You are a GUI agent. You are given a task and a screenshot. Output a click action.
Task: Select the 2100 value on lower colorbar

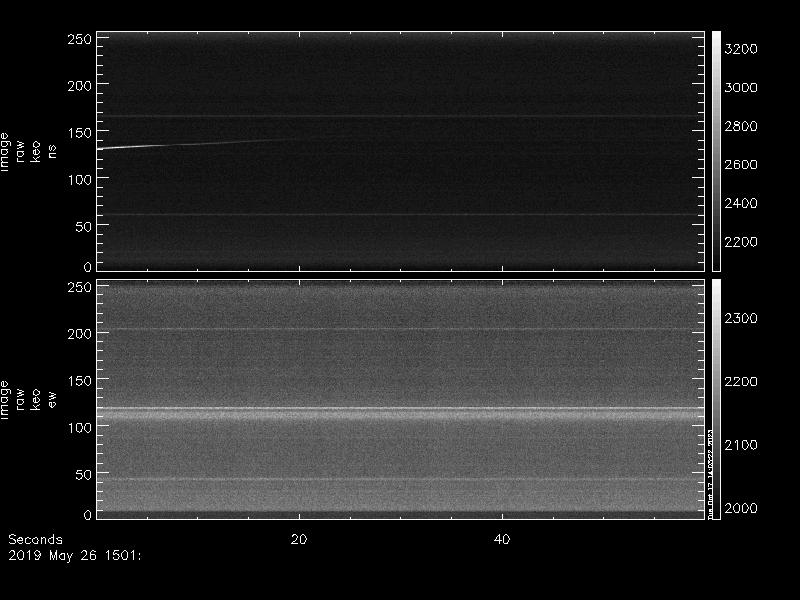(741, 445)
